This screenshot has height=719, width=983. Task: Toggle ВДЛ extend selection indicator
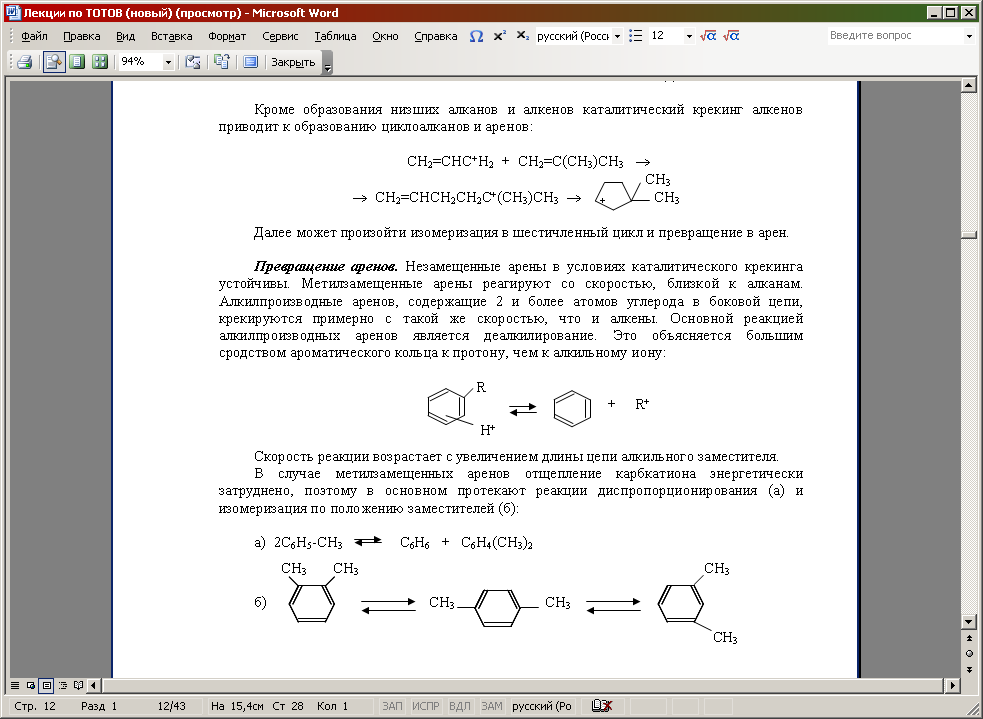(460, 706)
